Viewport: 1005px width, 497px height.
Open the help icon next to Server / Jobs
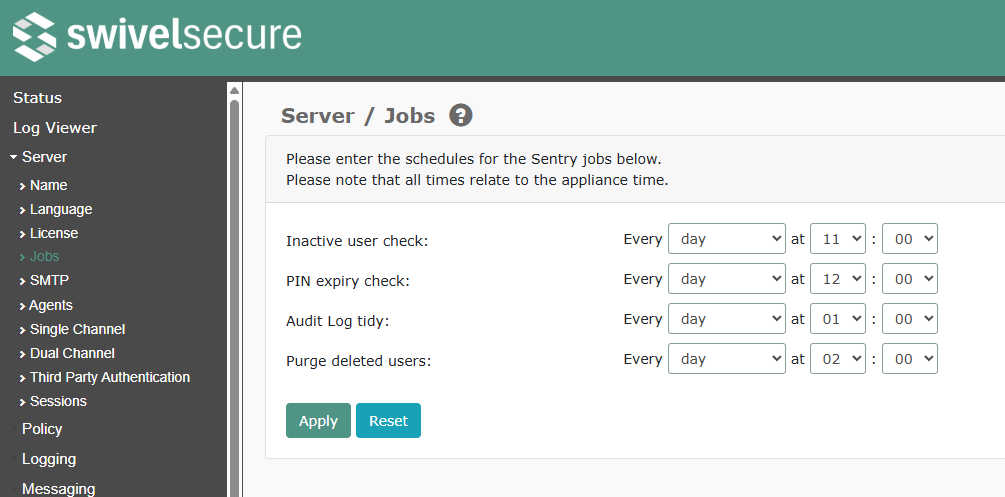[460, 115]
